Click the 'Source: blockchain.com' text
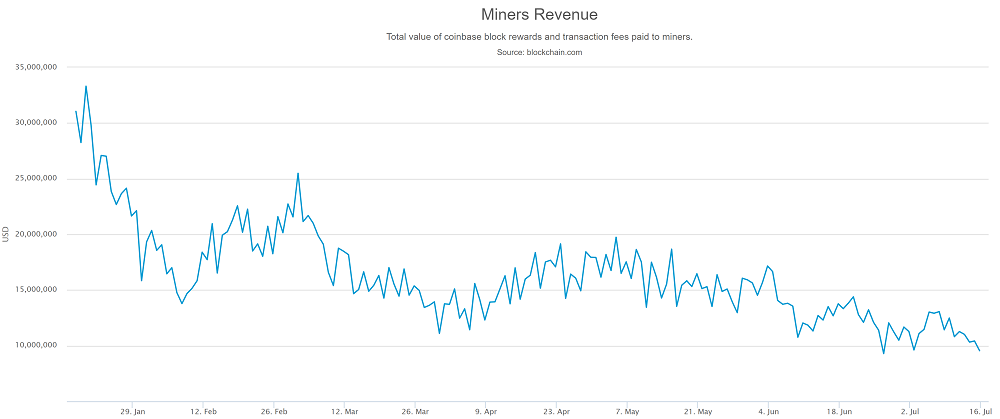This screenshot has width=1000, height=419. pos(540,53)
